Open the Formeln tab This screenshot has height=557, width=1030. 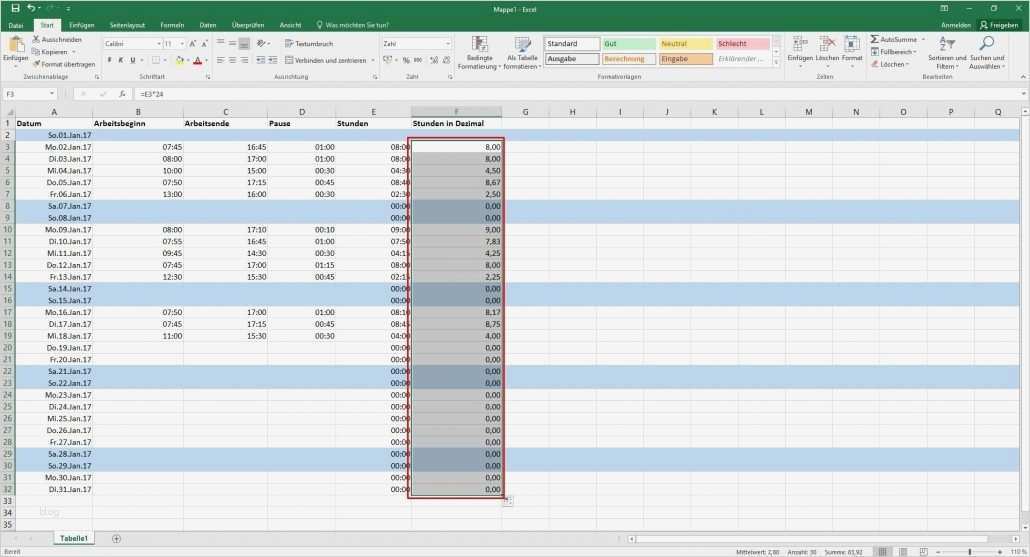tap(172, 25)
